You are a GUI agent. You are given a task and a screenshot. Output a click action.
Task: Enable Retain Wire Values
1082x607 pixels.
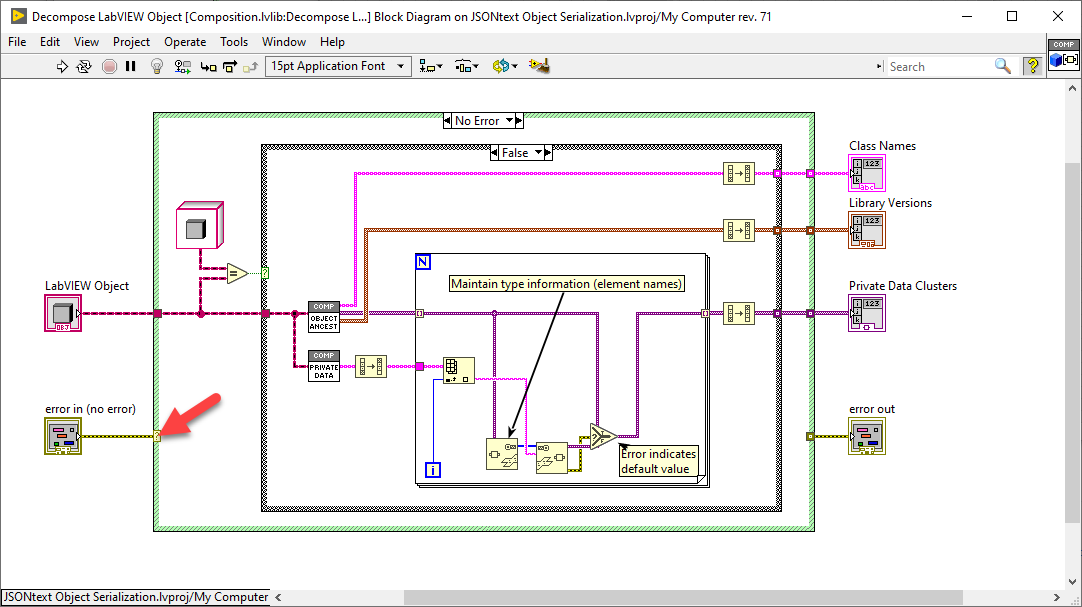pos(180,66)
